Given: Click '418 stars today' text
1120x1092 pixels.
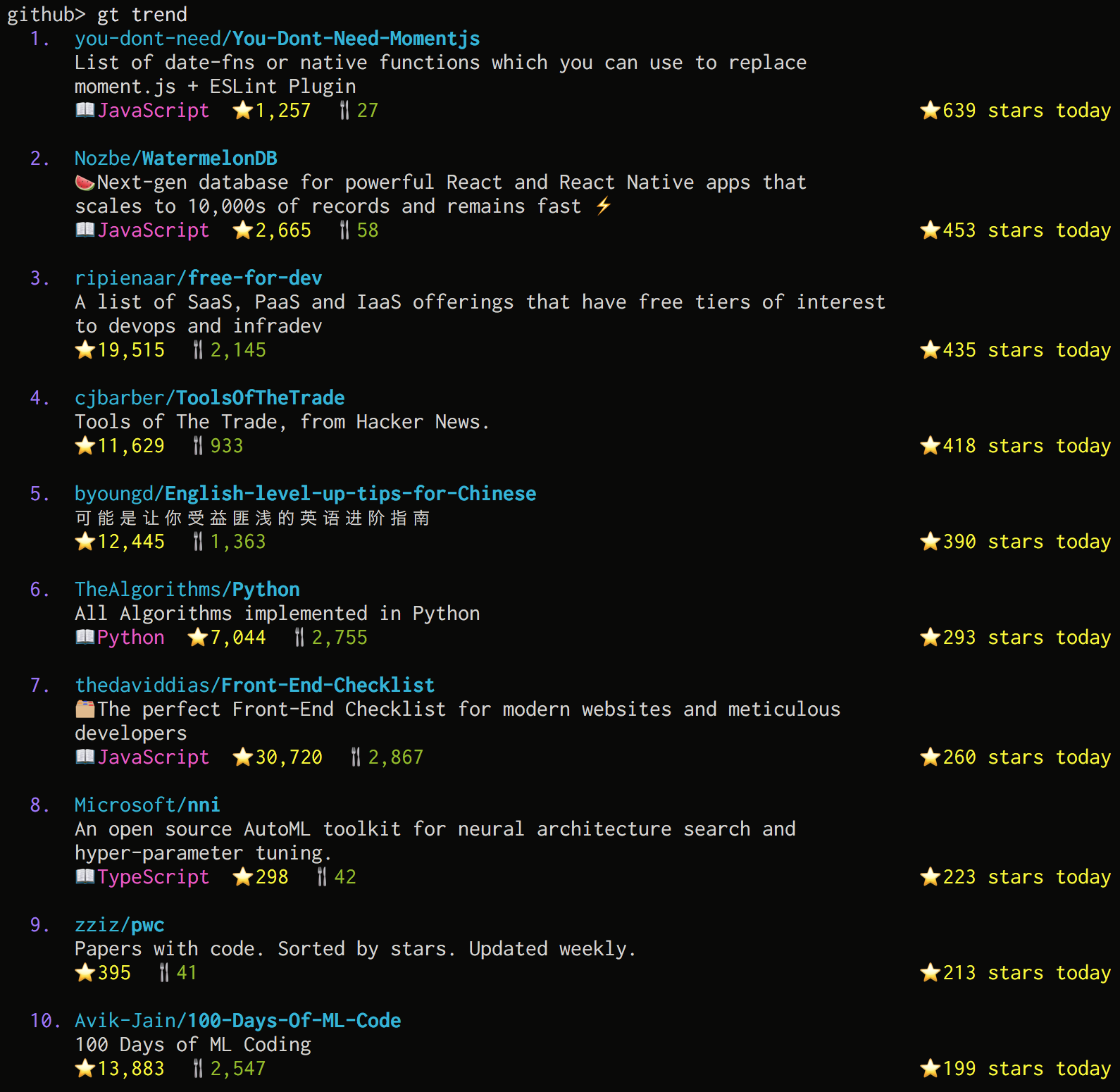Looking at the screenshot, I should tap(1027, 446).
